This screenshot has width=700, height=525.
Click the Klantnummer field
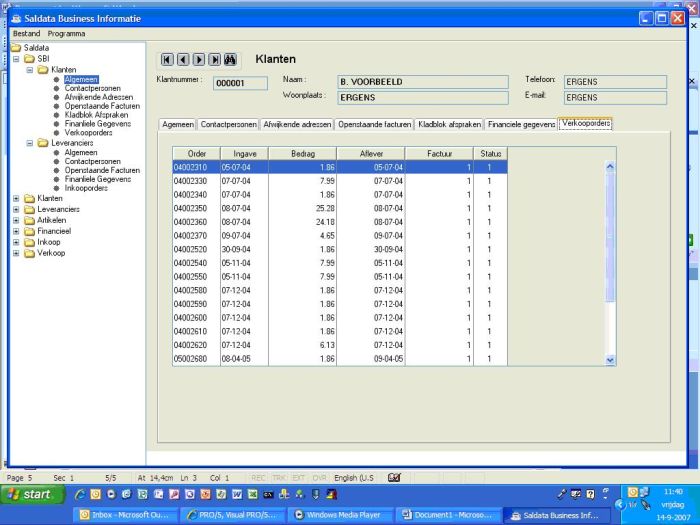pyautogui.click(x=240, y=83)
